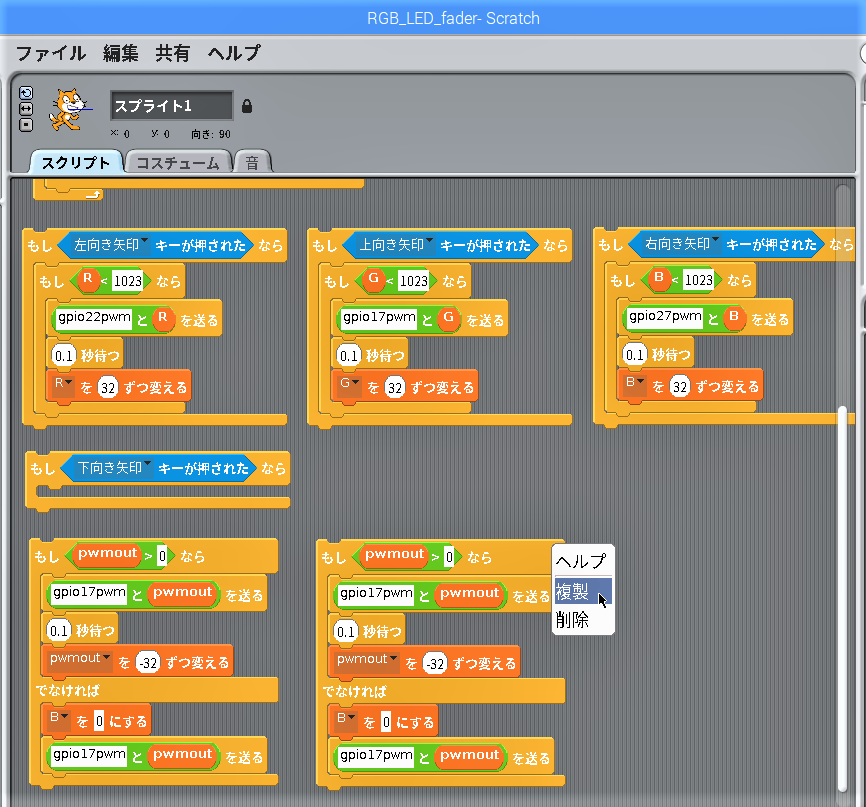Click the 32 value in the R change block
The width and height of the screenshot is (866, 807).
[108, 388]
